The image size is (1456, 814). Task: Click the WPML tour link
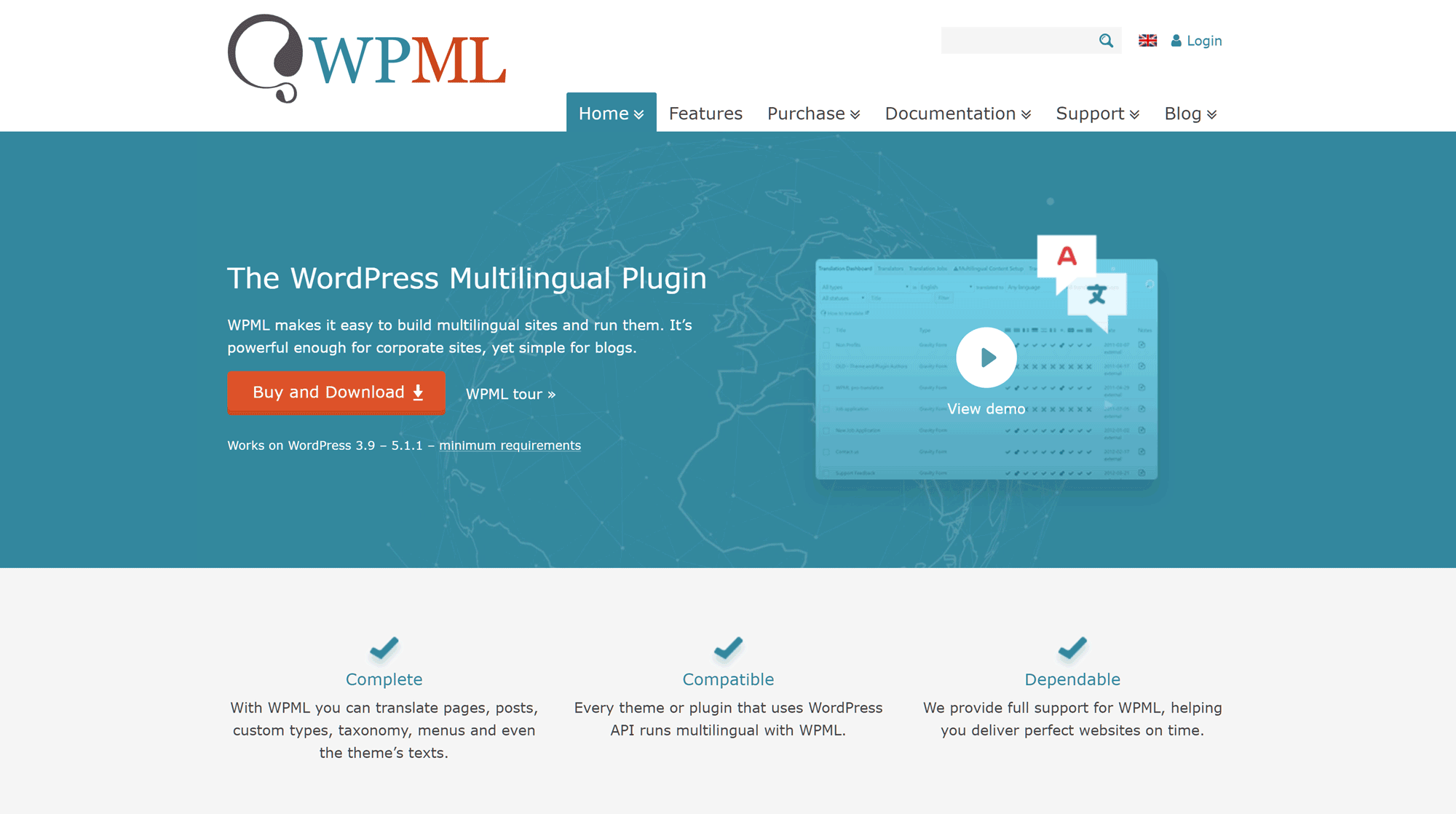tap(510, 394)
